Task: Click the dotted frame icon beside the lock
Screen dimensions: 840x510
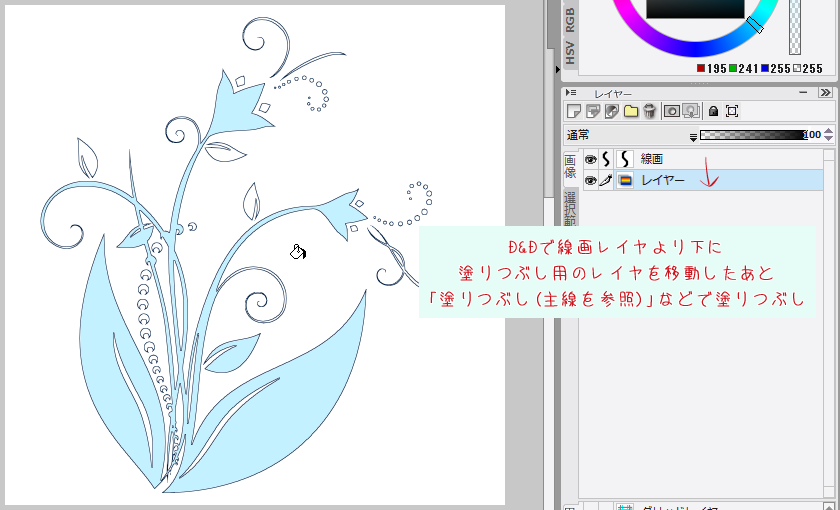Action: click(732, 111)
